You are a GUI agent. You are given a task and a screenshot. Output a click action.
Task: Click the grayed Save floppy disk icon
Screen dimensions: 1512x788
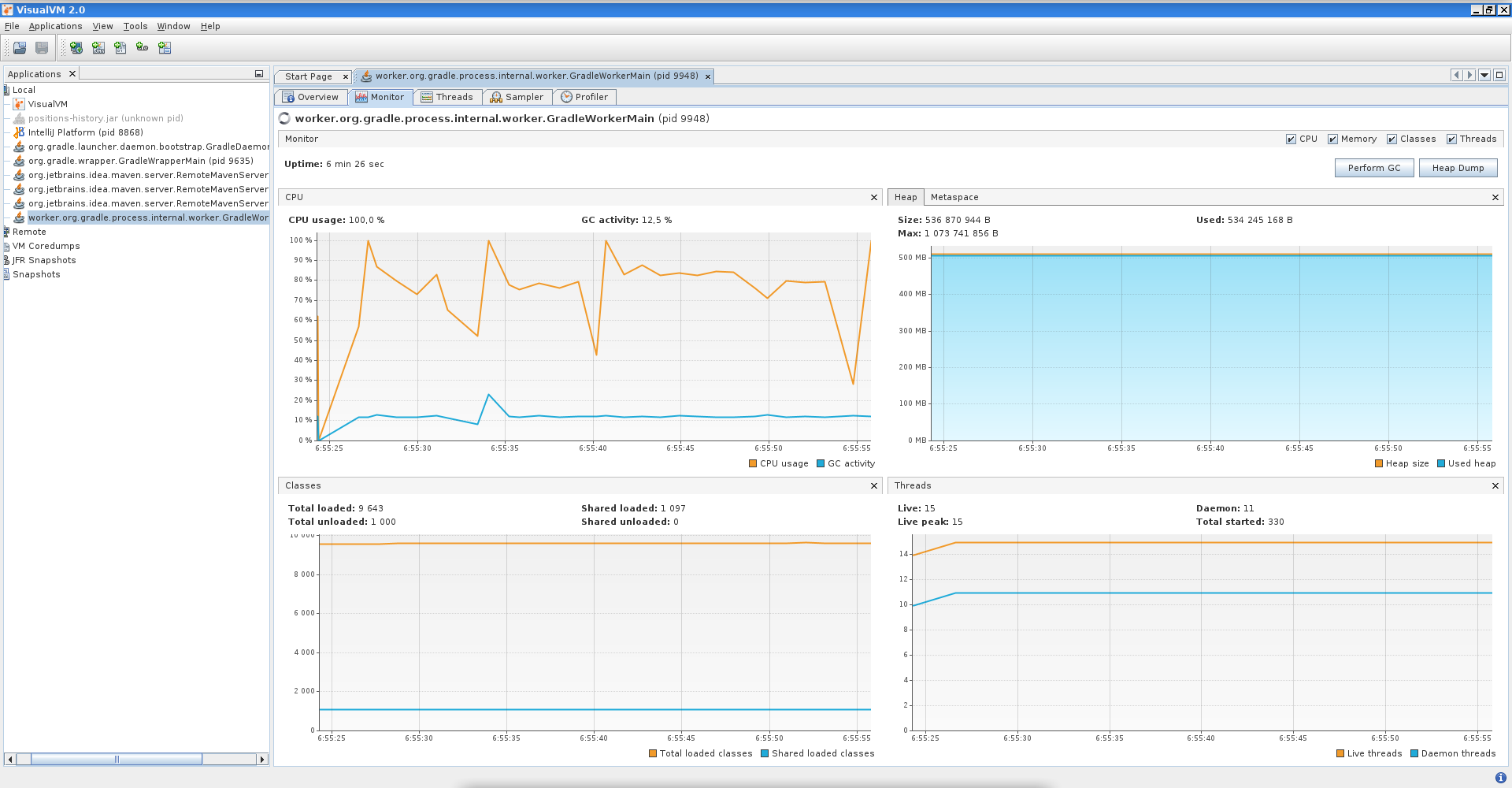pos(42,48)
